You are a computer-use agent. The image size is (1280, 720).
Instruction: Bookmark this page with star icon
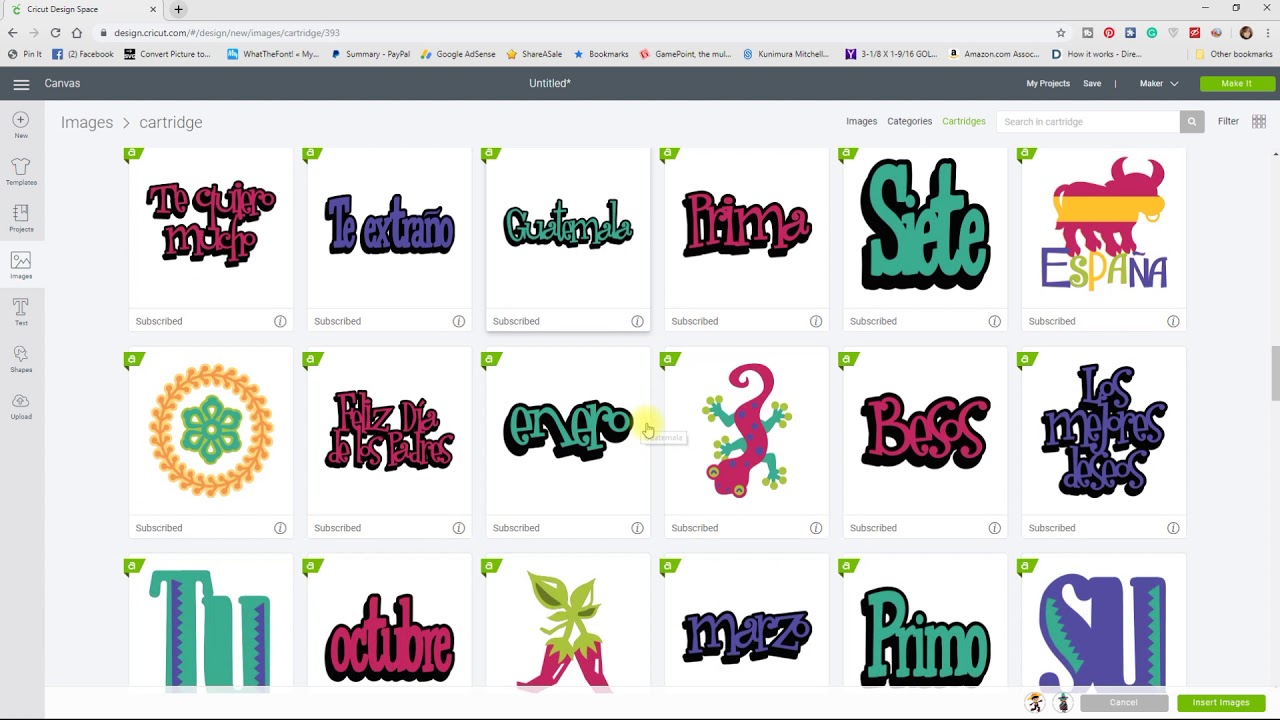coord(1061,33)
